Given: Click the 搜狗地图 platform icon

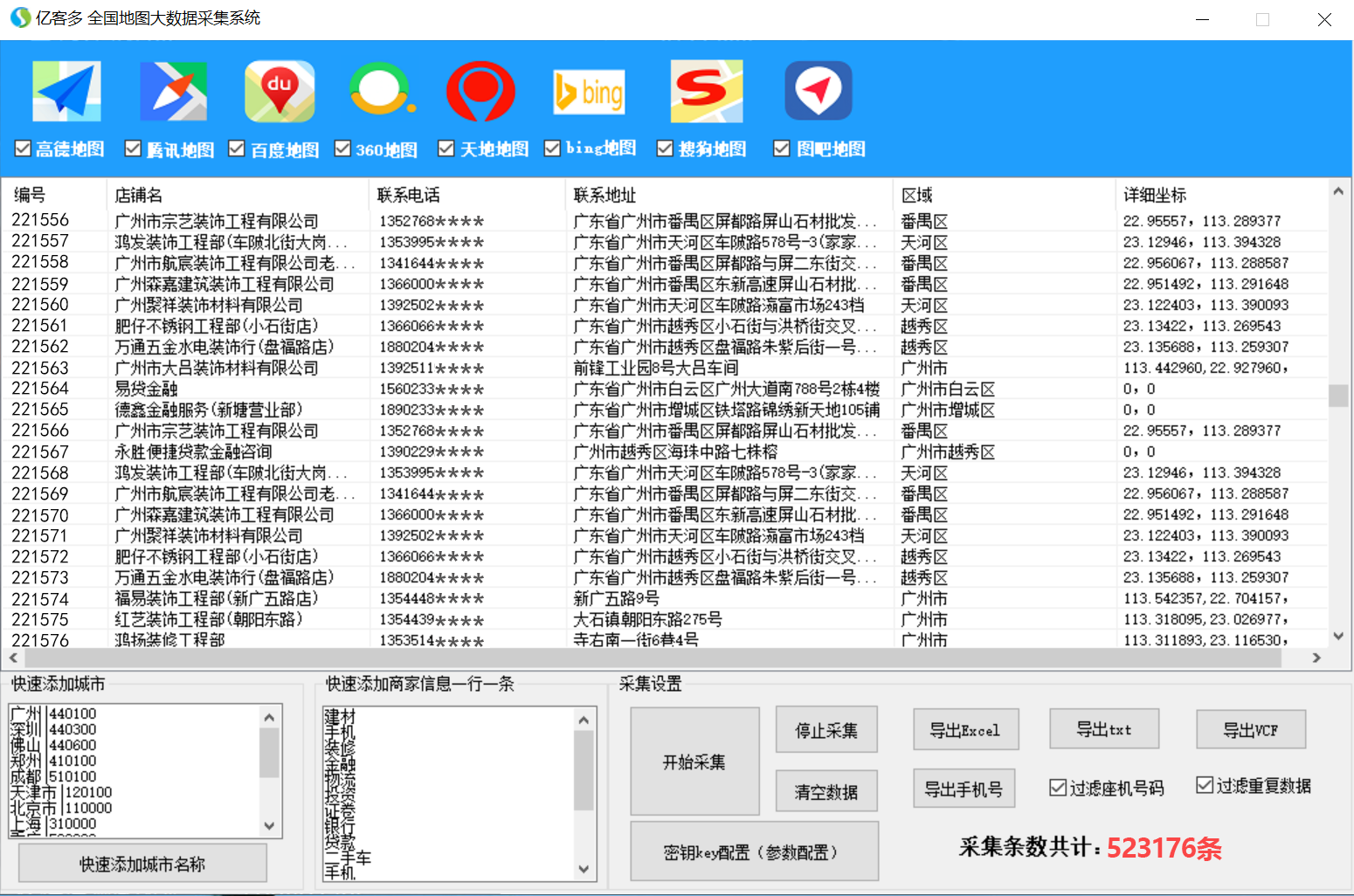Looking at the screenshot, I should point(706,90).
